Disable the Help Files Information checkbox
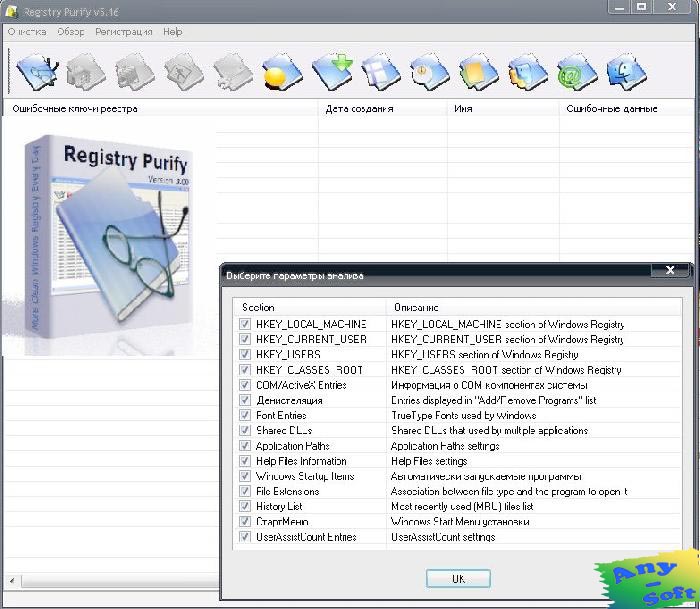The width and height of the screenshot is (700, 609). [x=245, y=461]
